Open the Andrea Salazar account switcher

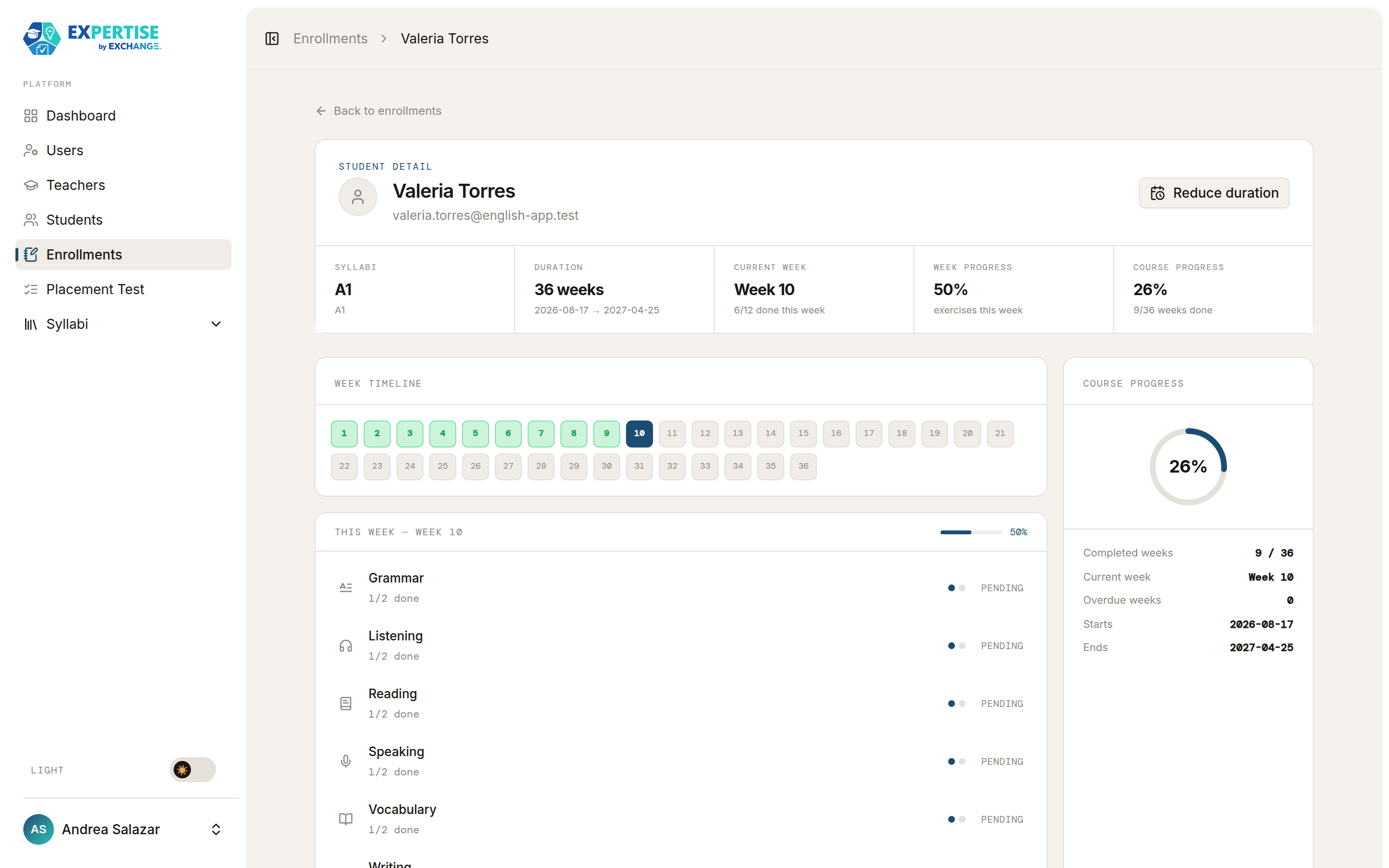coord(123,829)
